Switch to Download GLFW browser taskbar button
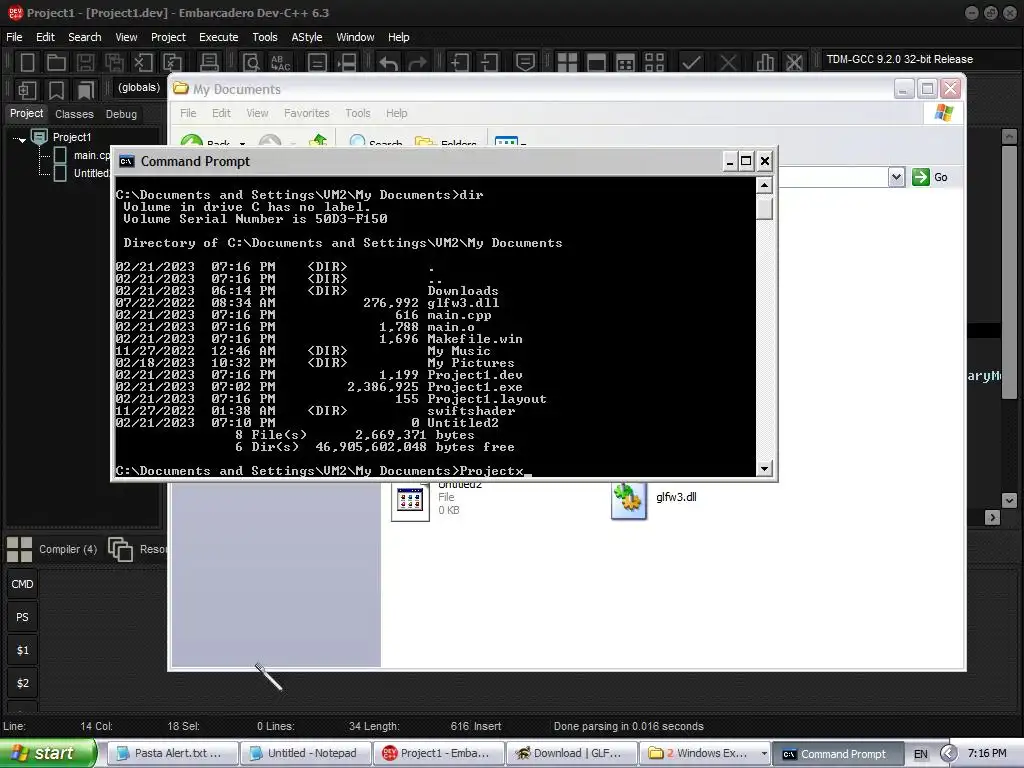The image size is (1024, 768). [x=571, y=754]
